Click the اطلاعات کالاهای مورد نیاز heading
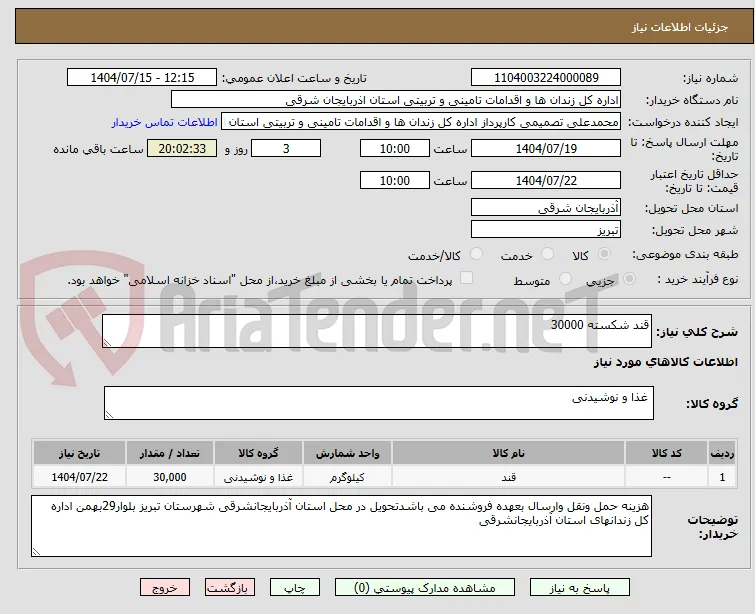Viewport: 755px width, 614px height. tap(665, 362)
